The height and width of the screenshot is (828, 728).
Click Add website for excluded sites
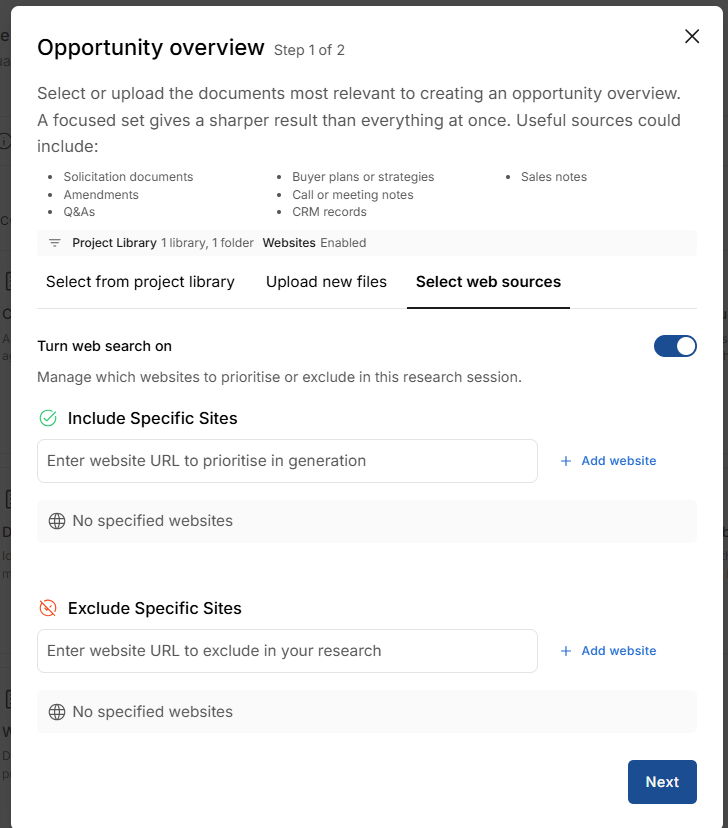point(608,651)
